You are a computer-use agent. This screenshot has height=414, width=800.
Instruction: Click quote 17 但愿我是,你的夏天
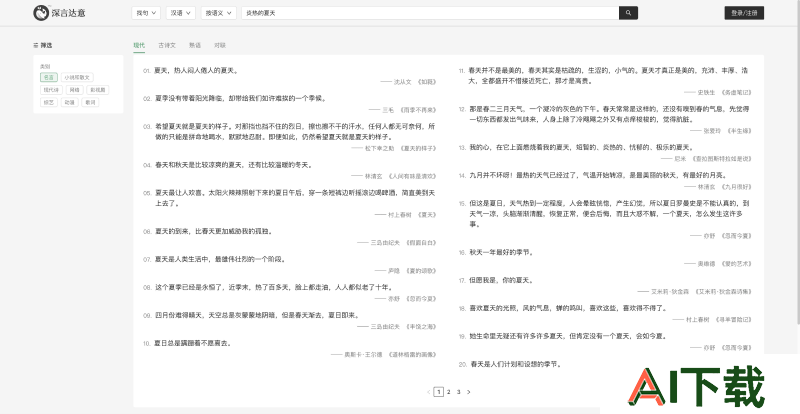tap(501, 280)
